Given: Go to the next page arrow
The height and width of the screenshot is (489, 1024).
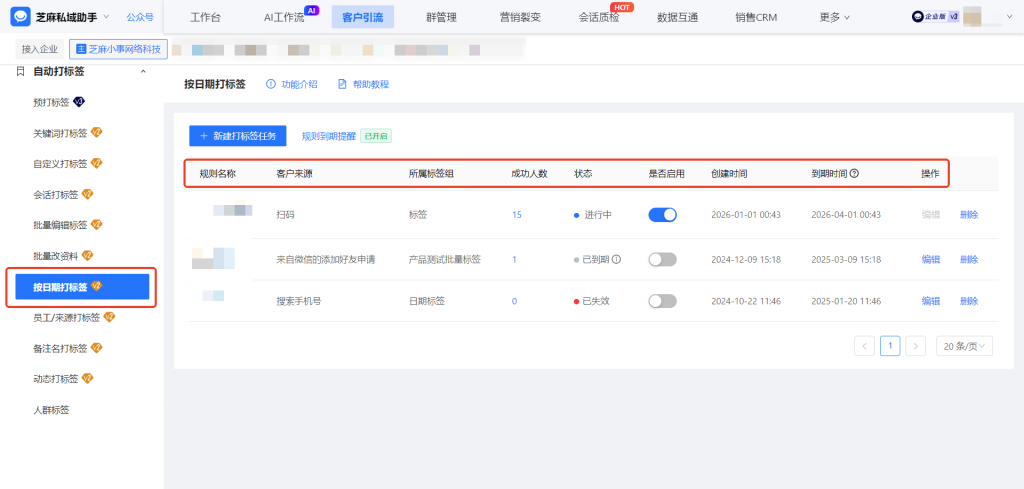Looking at the screenshot, I should pyautogui.click(x=916, y=346).
